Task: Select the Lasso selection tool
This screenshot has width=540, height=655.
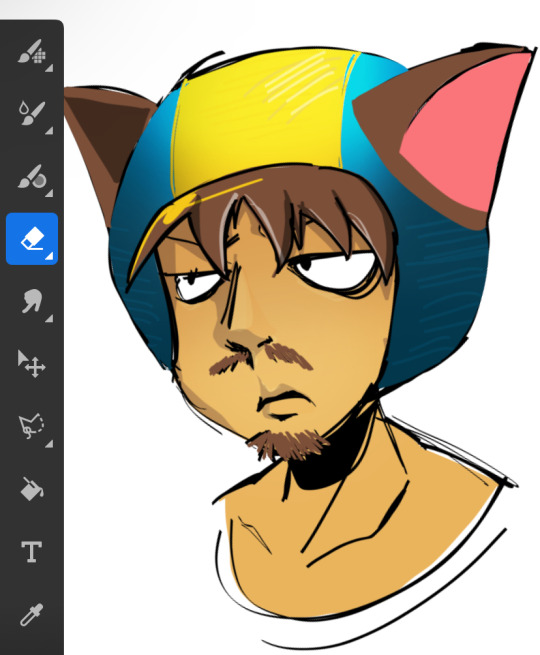Action: pyautogui.click(x=32, y=426)
